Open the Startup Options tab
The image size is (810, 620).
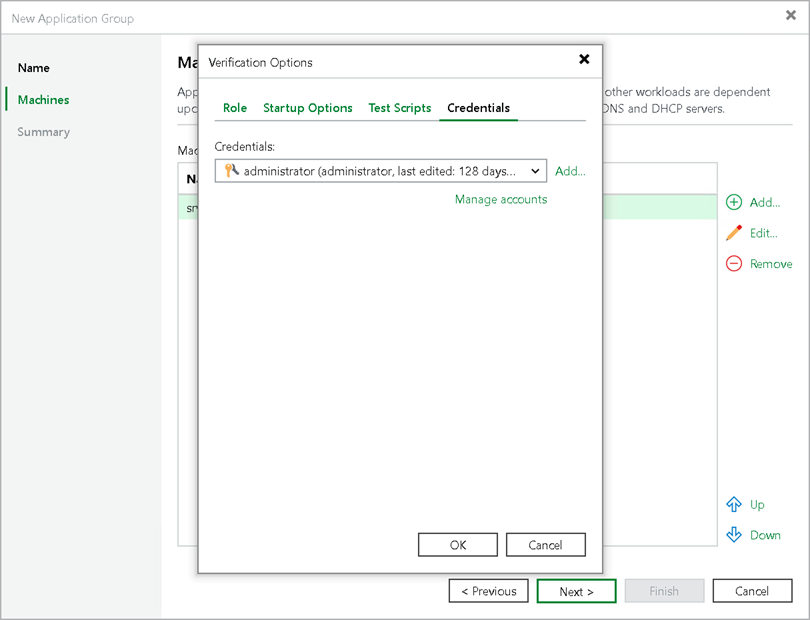coord(308,108)
